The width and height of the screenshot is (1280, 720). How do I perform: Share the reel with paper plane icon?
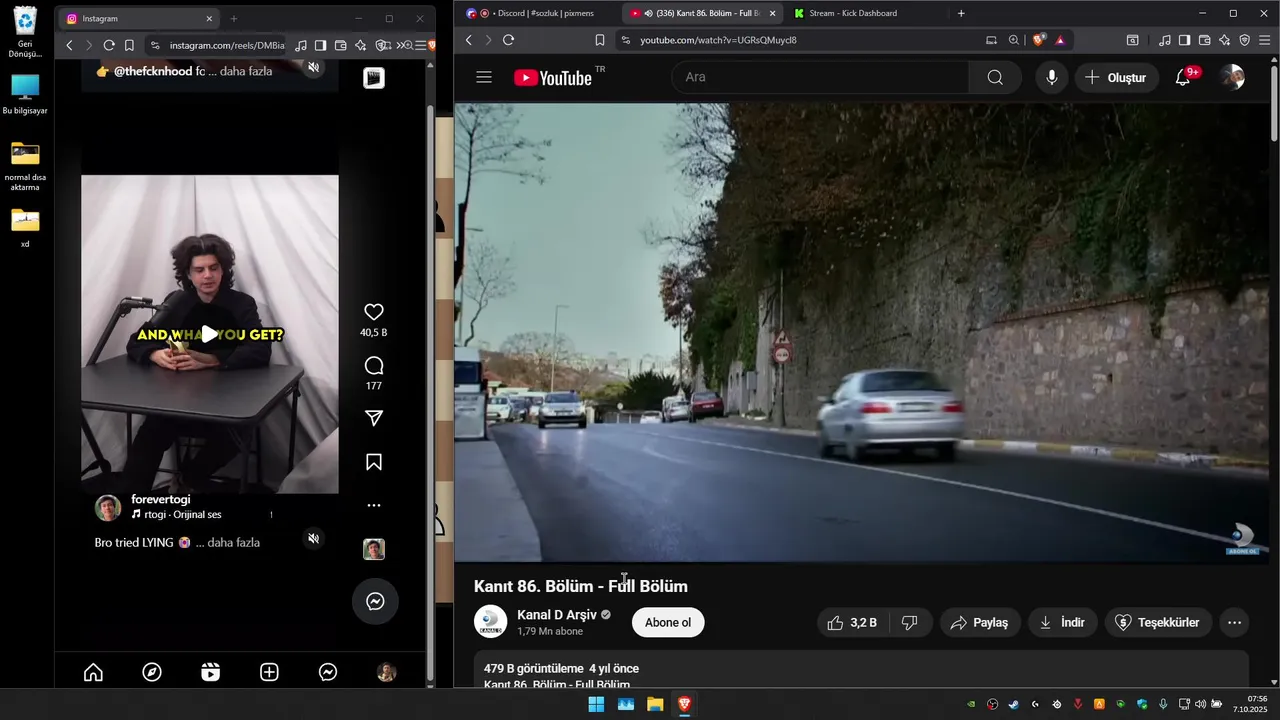point(374,418)
